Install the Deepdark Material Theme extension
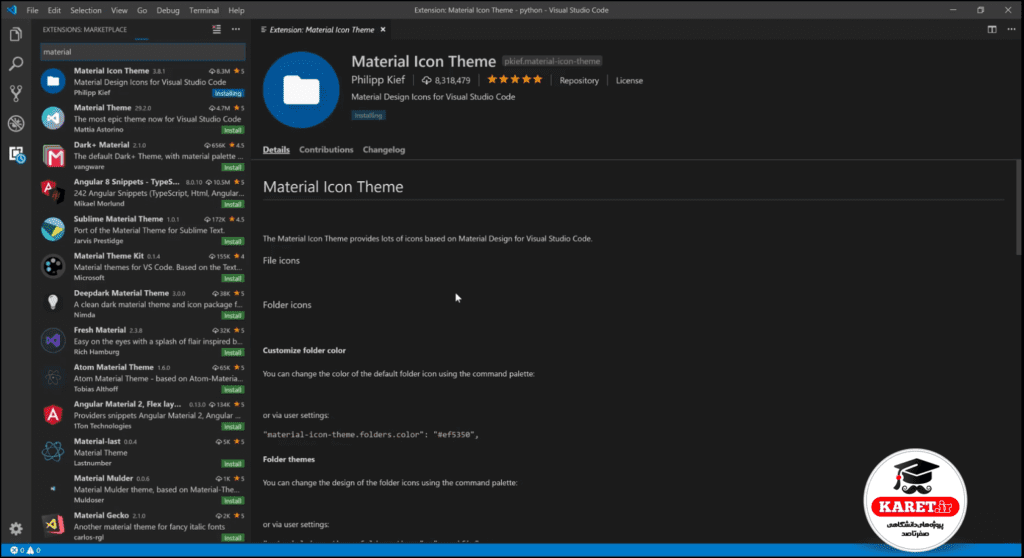Image resolution: width=1024 pixels, height=558 pixels. click(232, 316)
